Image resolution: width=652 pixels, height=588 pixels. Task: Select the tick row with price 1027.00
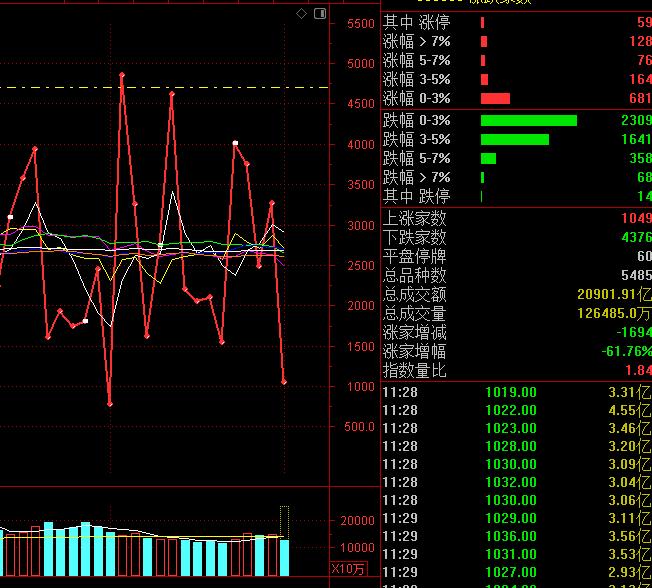click(517, 572)
